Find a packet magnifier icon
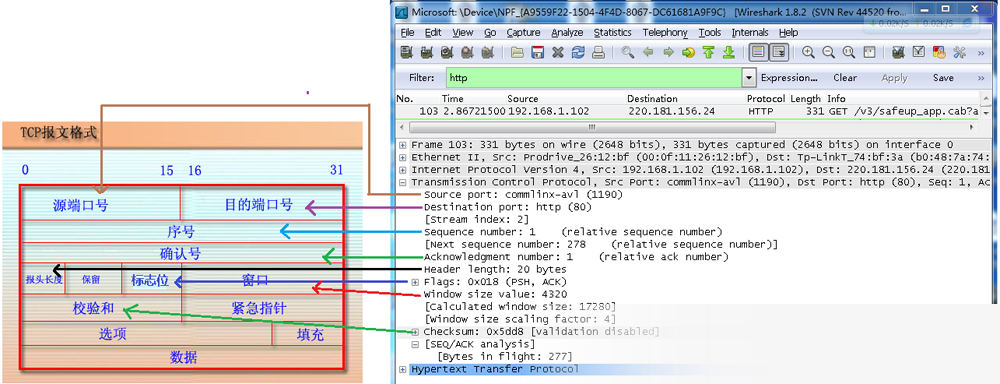Viewport: 1000px width, 384px height. click(628, 52)
